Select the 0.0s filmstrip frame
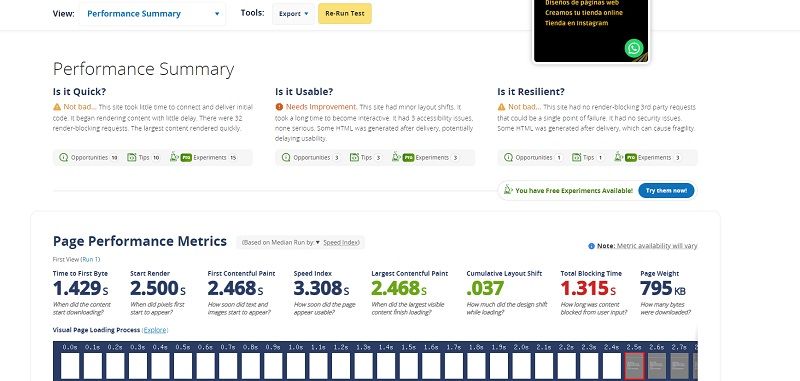800x381 pixels. click(70, 366)
